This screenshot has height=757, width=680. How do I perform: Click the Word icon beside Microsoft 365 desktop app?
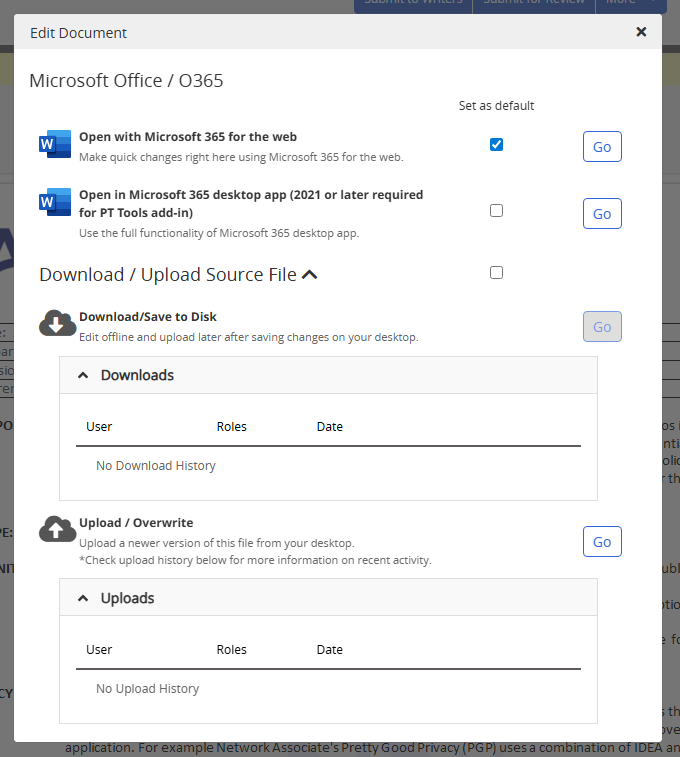coord(55,202)
